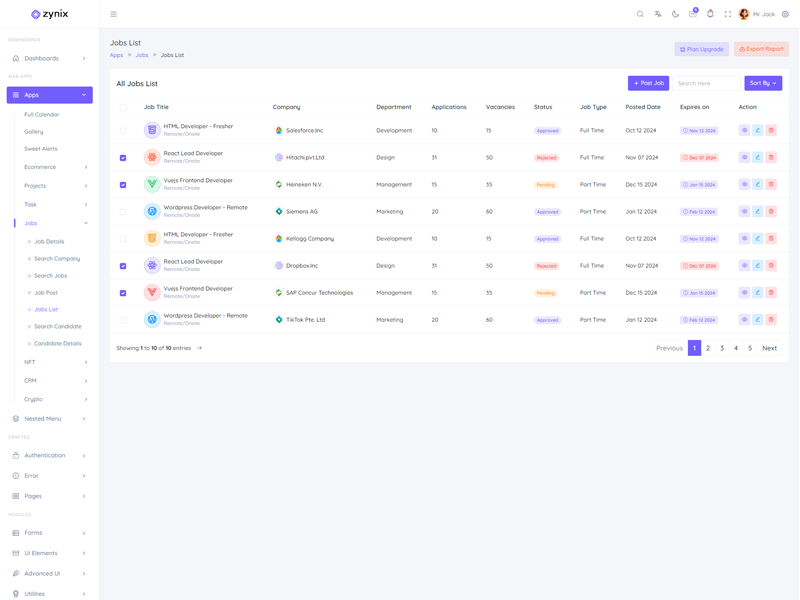Image resolution: width=800 pixels, height=600 pixels.
Task: Click the Post Job button
Action: (x=648, y=83)
